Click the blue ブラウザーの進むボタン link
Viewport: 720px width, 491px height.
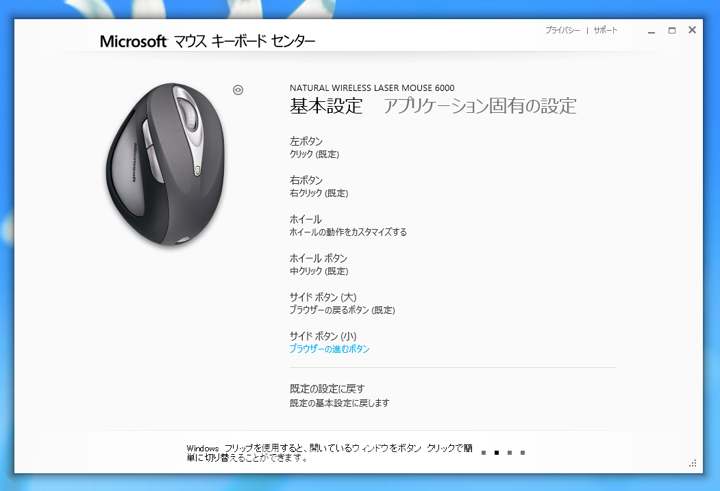coord(329,349)
